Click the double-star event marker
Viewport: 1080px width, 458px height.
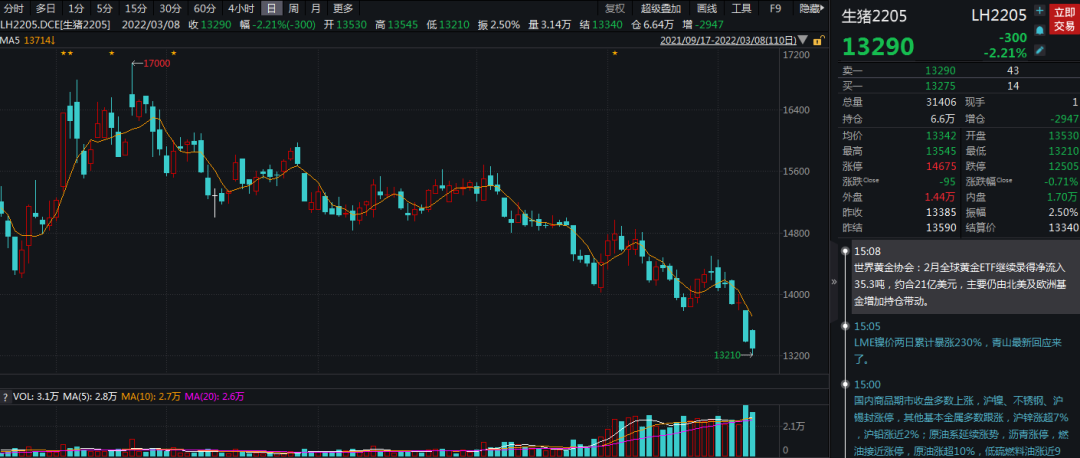click(x=65, y=53)
